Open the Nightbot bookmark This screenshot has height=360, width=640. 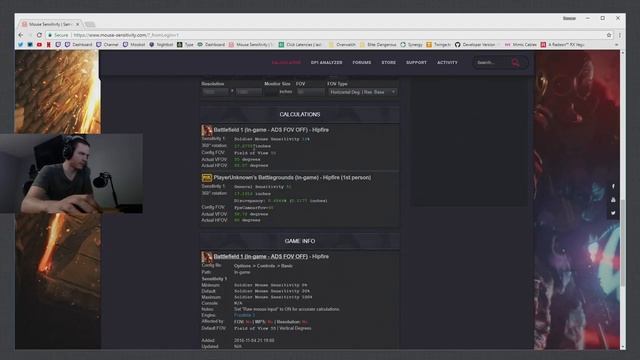[x=161, y=44]
